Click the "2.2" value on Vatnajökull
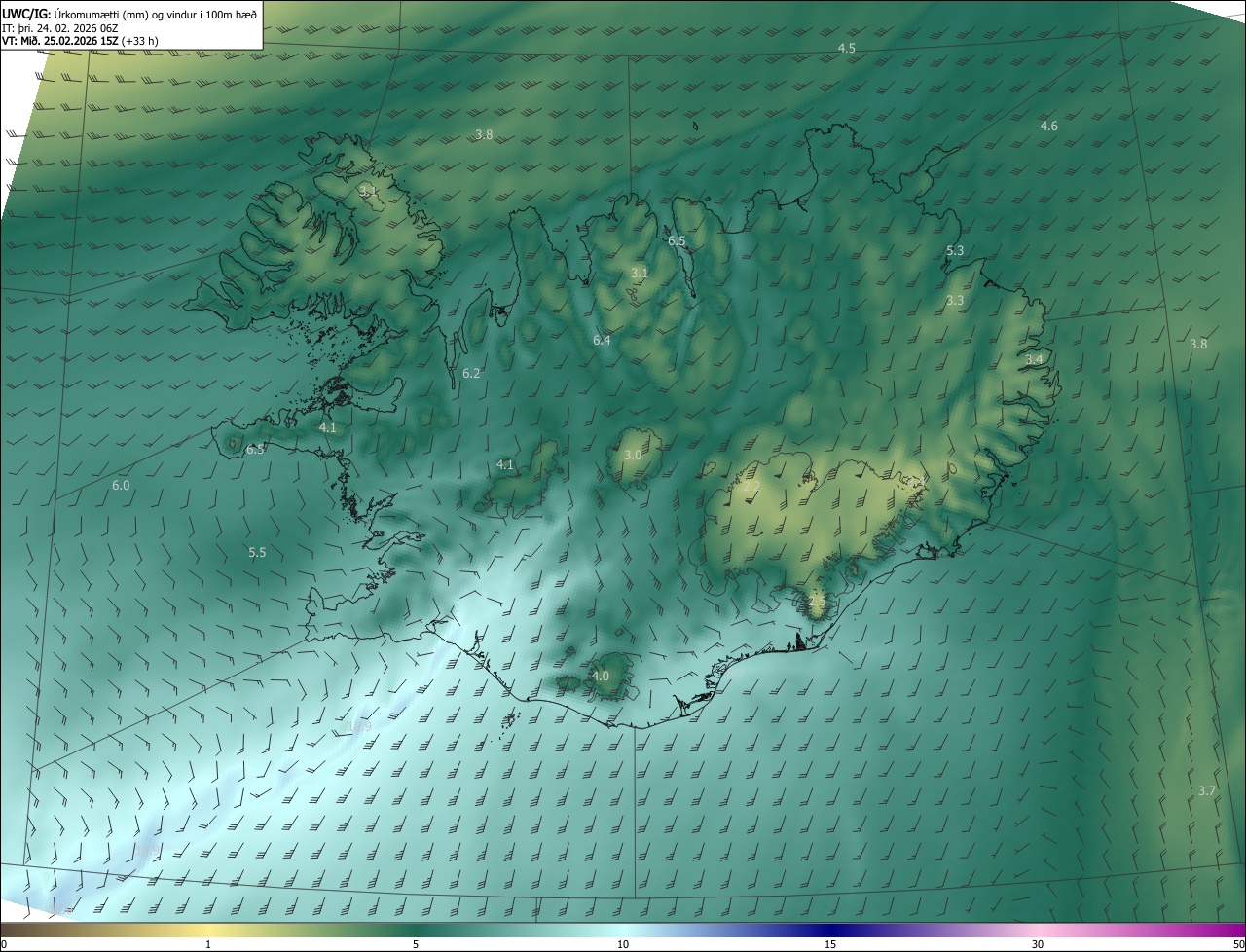Viewport: 1246px width, 952px height. 751,486
